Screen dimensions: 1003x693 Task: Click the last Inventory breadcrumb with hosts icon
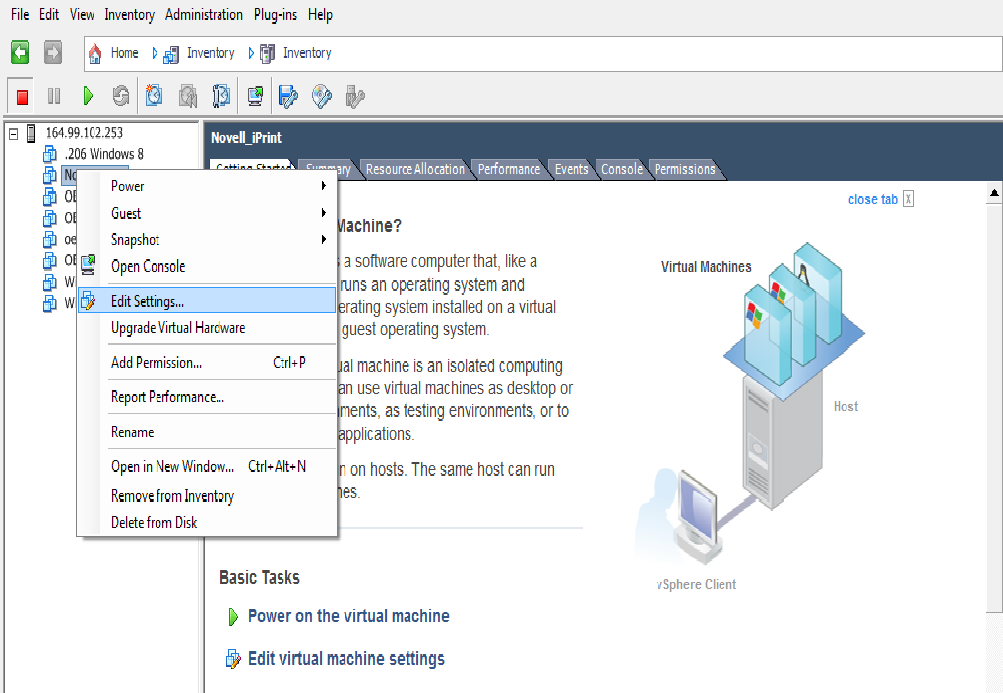(x=307, y=53)
